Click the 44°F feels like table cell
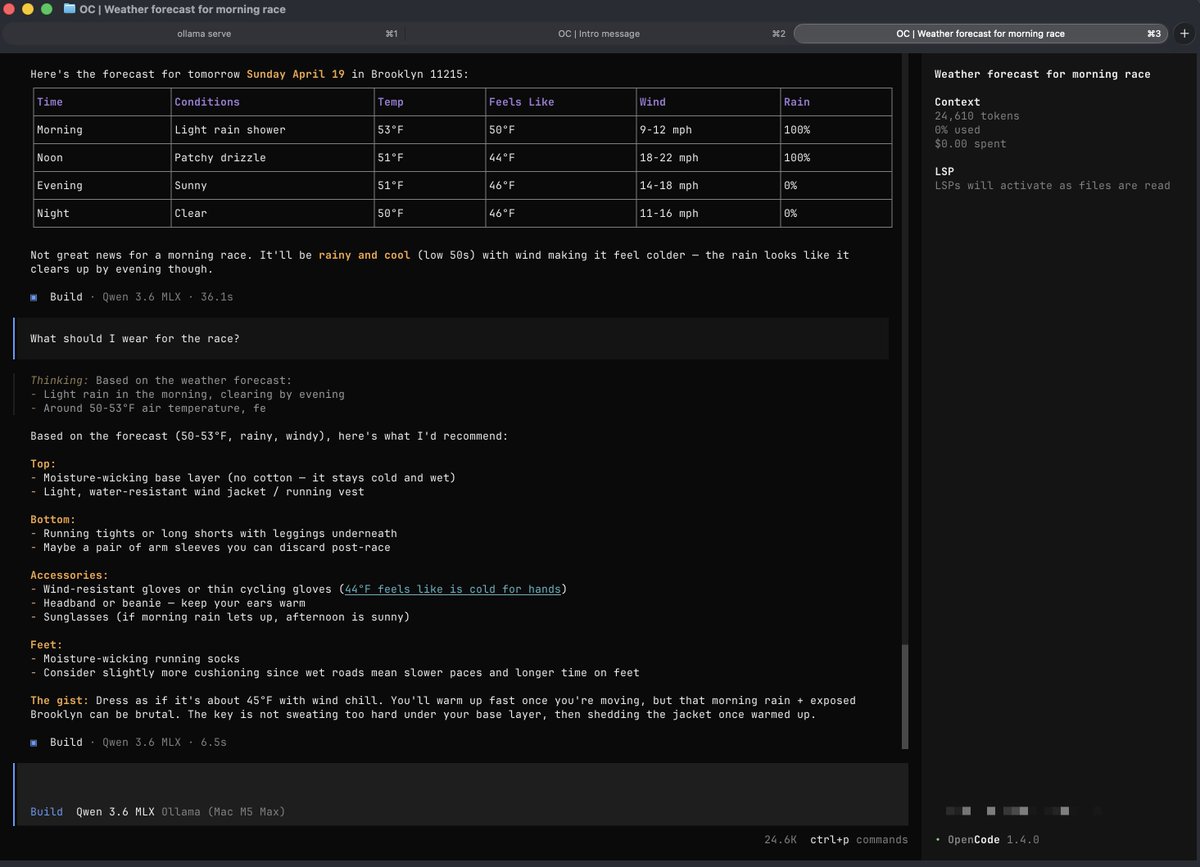This screenshot has height=867, width=1200. (x=502, y=158)
